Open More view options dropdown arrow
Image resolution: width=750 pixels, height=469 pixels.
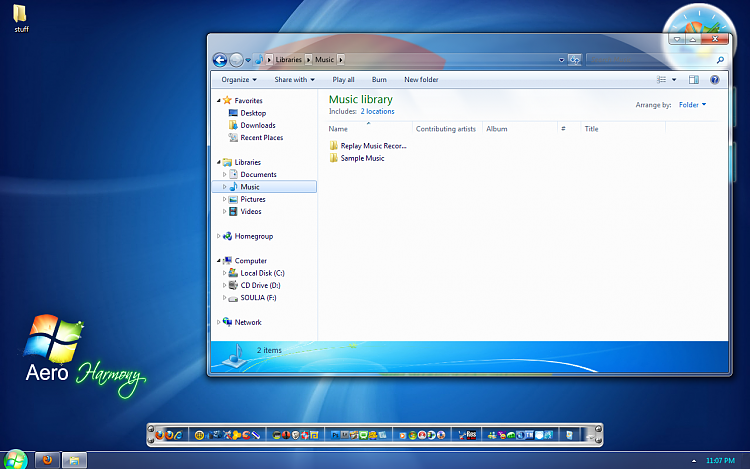click(674, 80)
